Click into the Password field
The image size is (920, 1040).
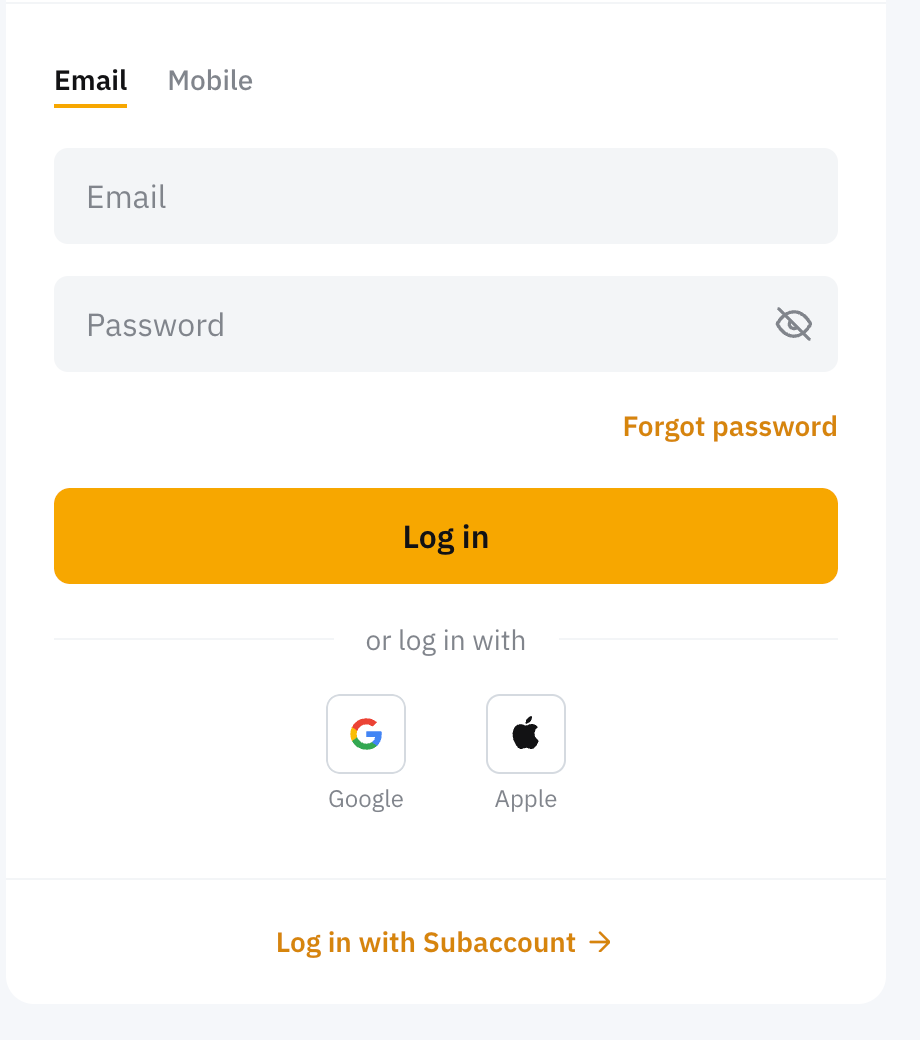point(420,324)
